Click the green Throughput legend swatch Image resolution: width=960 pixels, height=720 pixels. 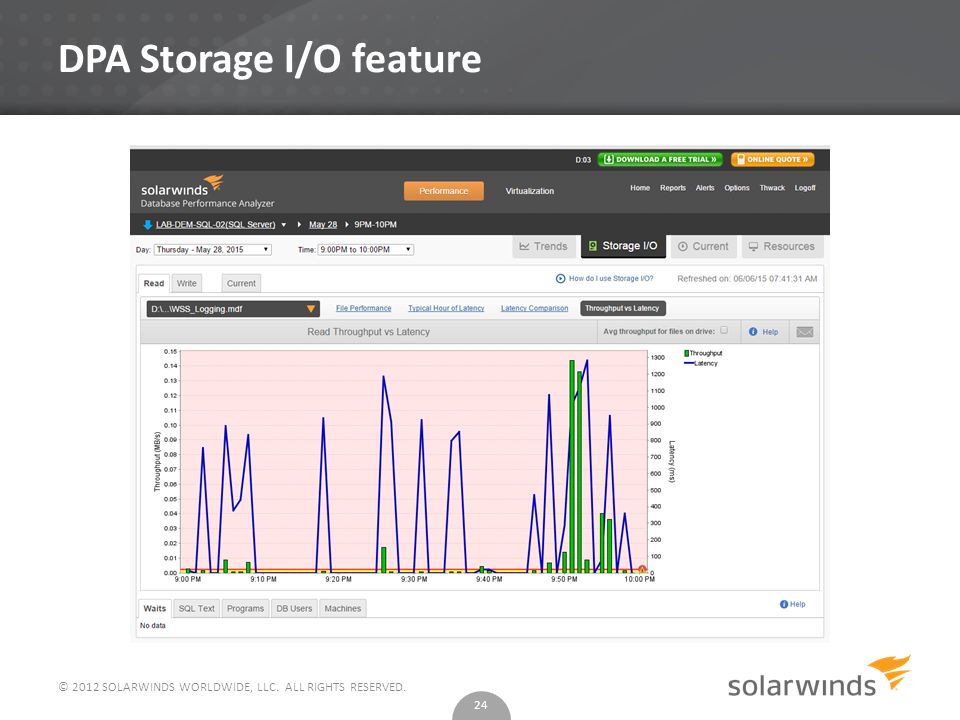(686, 353)
